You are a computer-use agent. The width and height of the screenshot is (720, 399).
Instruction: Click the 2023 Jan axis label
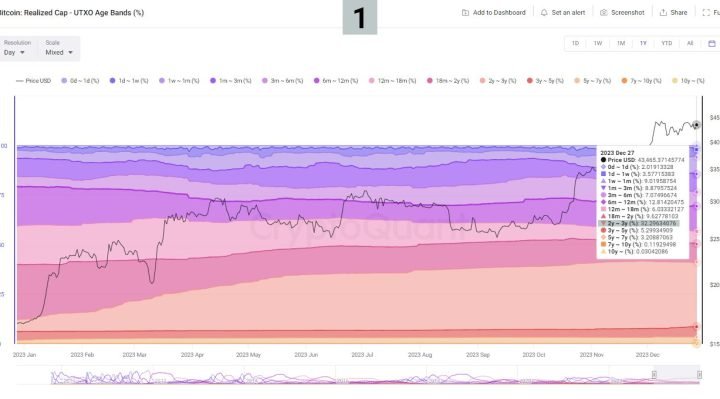coord(24,355)
